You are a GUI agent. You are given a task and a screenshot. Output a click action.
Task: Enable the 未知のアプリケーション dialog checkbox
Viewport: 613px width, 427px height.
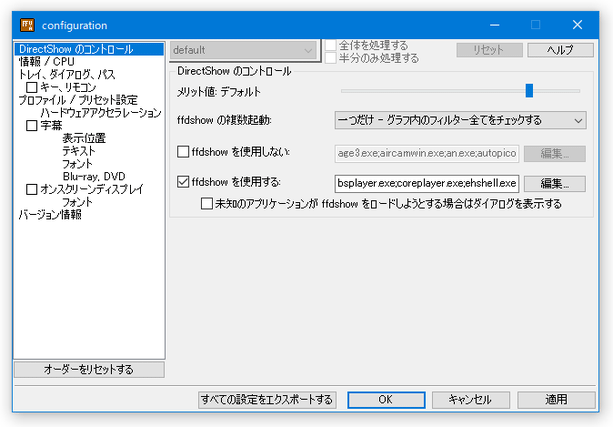(x=206, y=204)
